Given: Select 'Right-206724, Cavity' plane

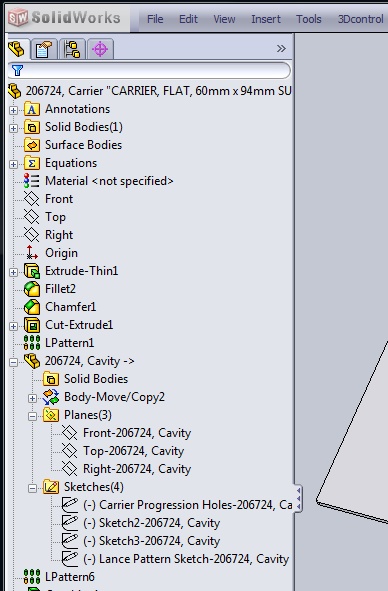Looking at the screenshot, I should coord(137,469).
